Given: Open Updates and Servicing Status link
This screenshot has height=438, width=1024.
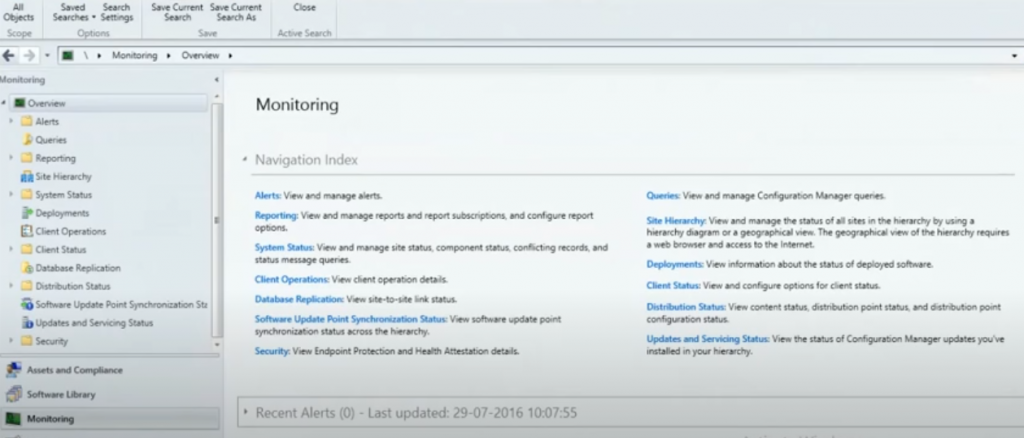Looking at the screenshot, I should point(709,339).
